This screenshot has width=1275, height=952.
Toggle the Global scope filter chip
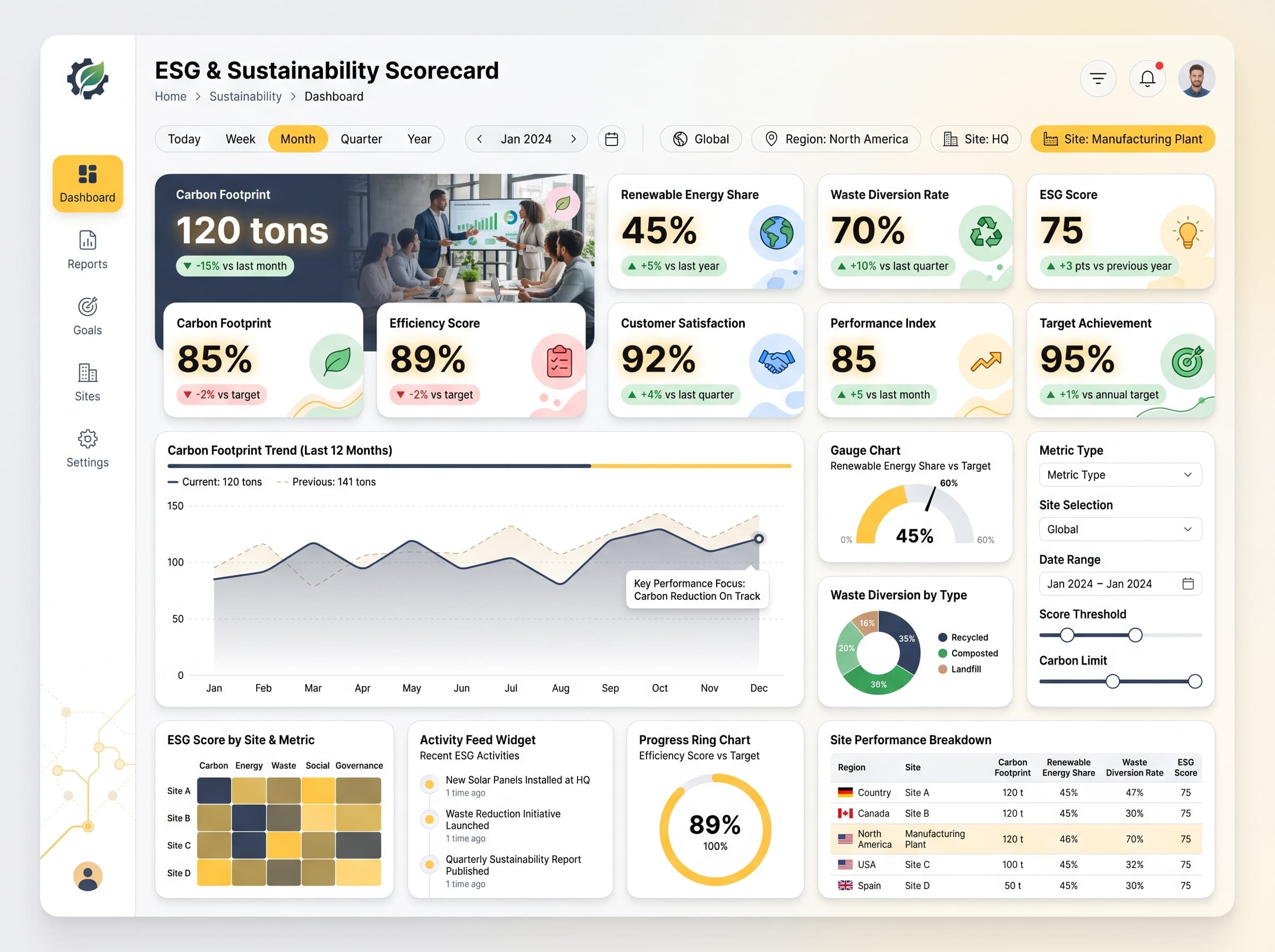point(701,139)
